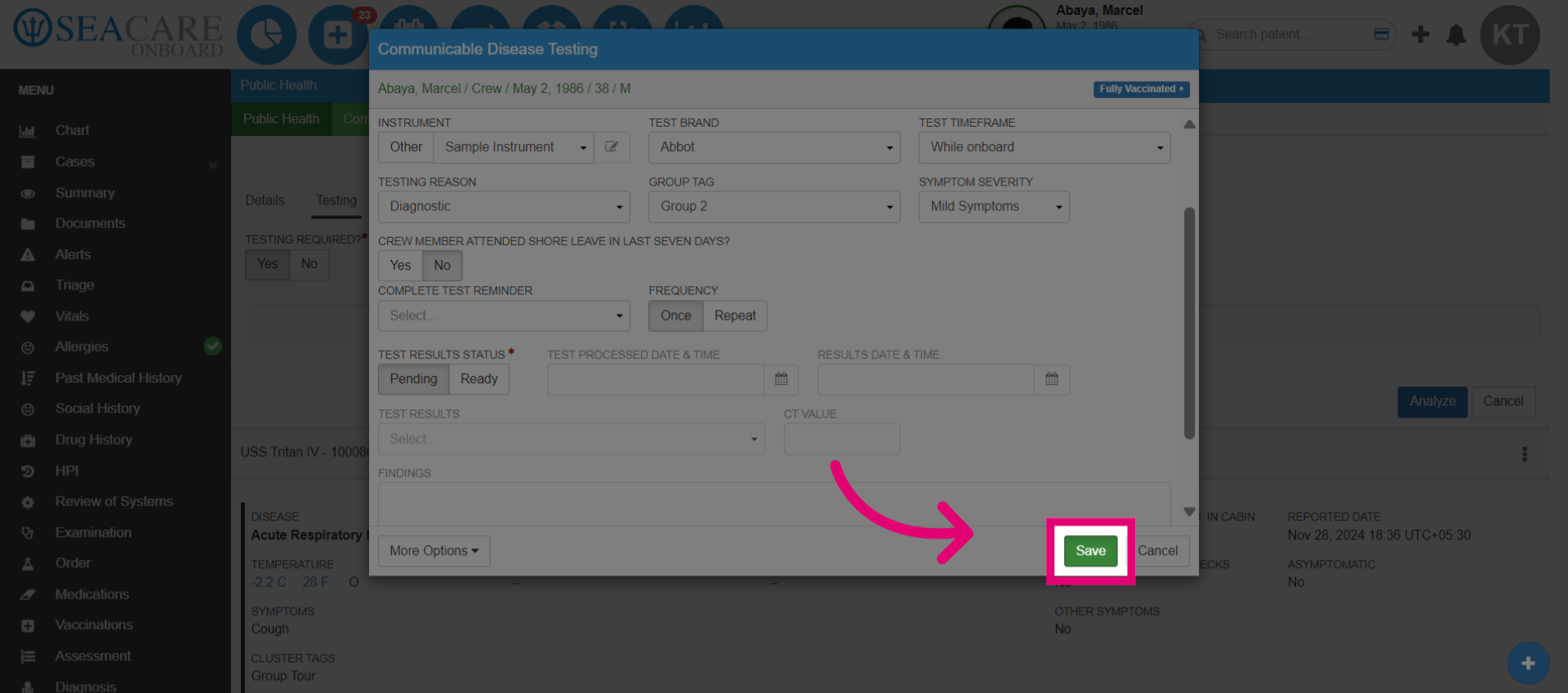Click the Chart bar-graph icon in sidebar
This screenshot has height=693, width=1568.
28,131
